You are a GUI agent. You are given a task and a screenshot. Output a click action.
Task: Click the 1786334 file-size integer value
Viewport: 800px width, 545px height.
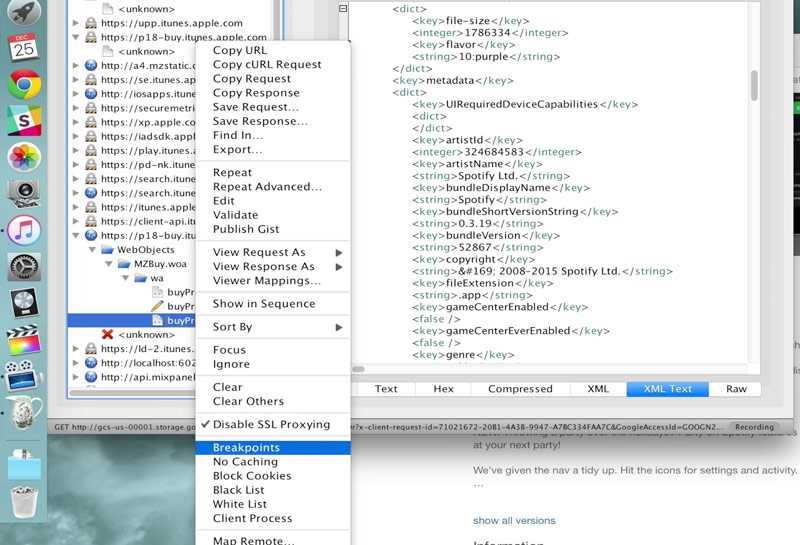coord(487,33)
